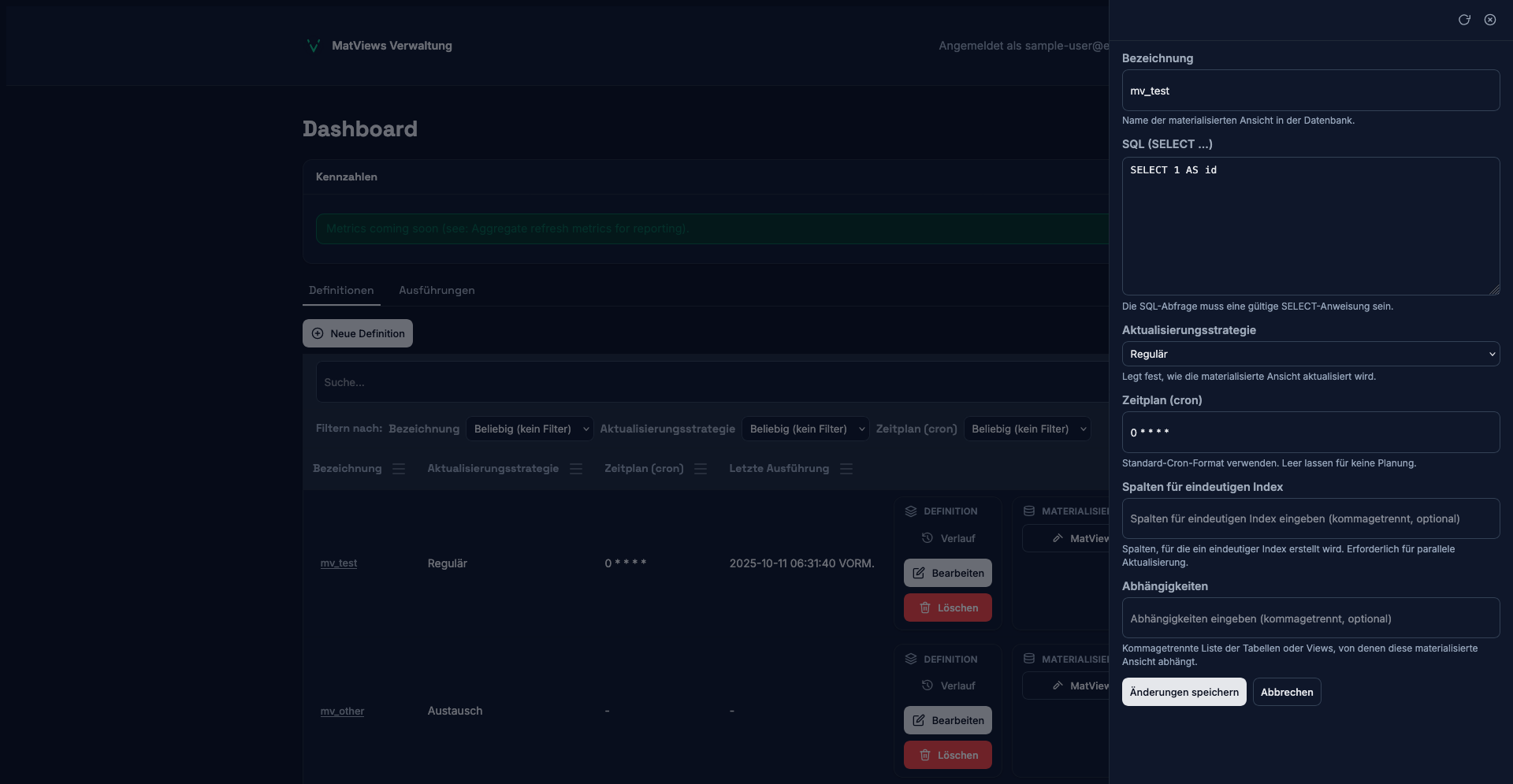Open column menu for Aktualisierungsstrategie header
The image size is (1513, 784).
coord(576,469)
